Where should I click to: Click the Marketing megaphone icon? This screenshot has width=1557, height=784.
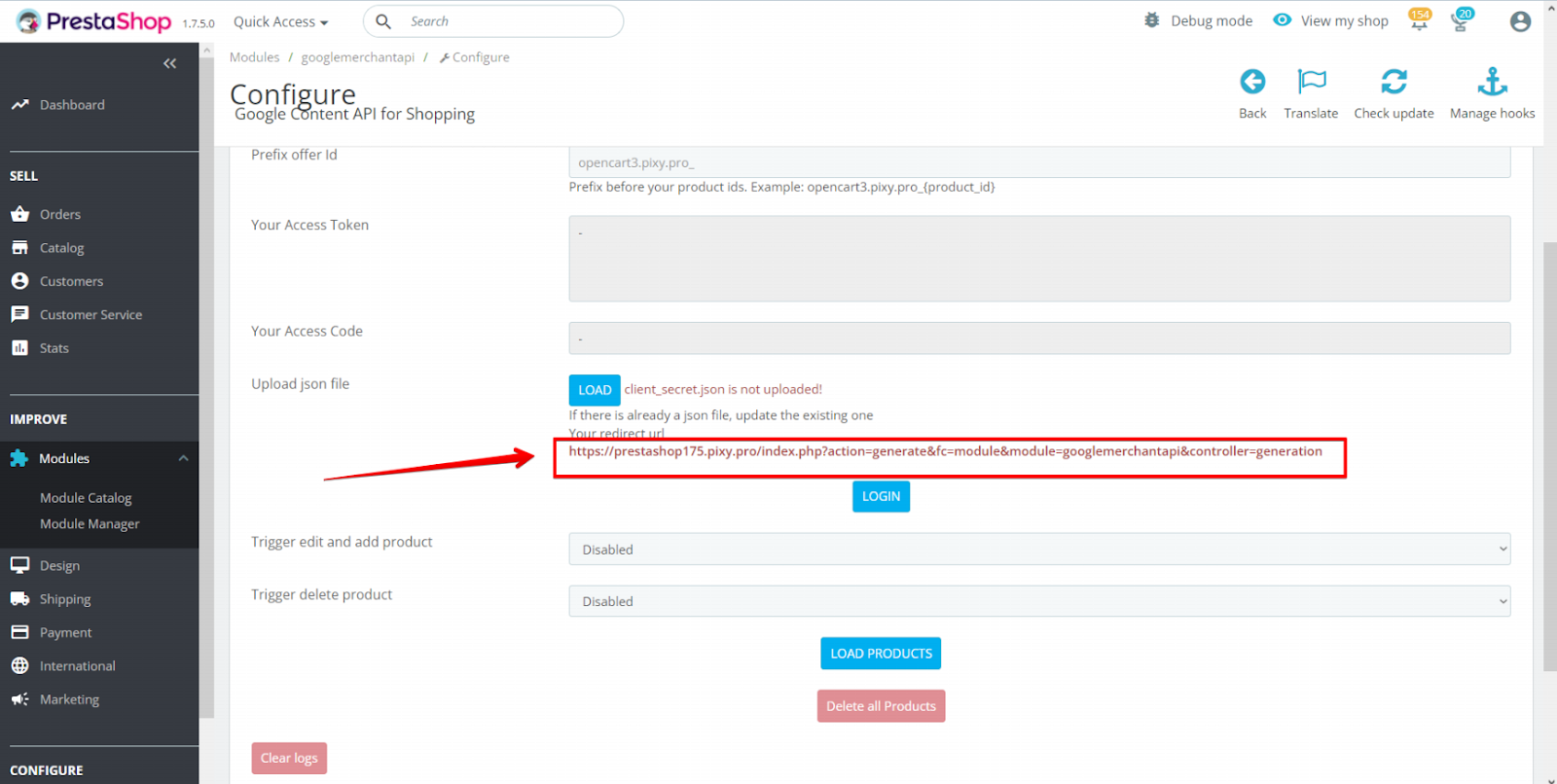(x=19, y=699)
